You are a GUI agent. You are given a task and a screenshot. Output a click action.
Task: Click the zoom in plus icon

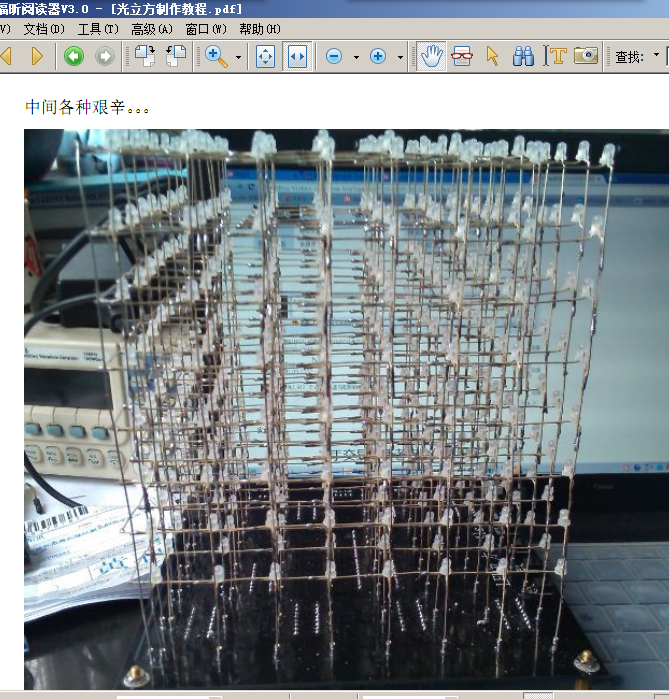pyautogui.click(x=378, y=57)
